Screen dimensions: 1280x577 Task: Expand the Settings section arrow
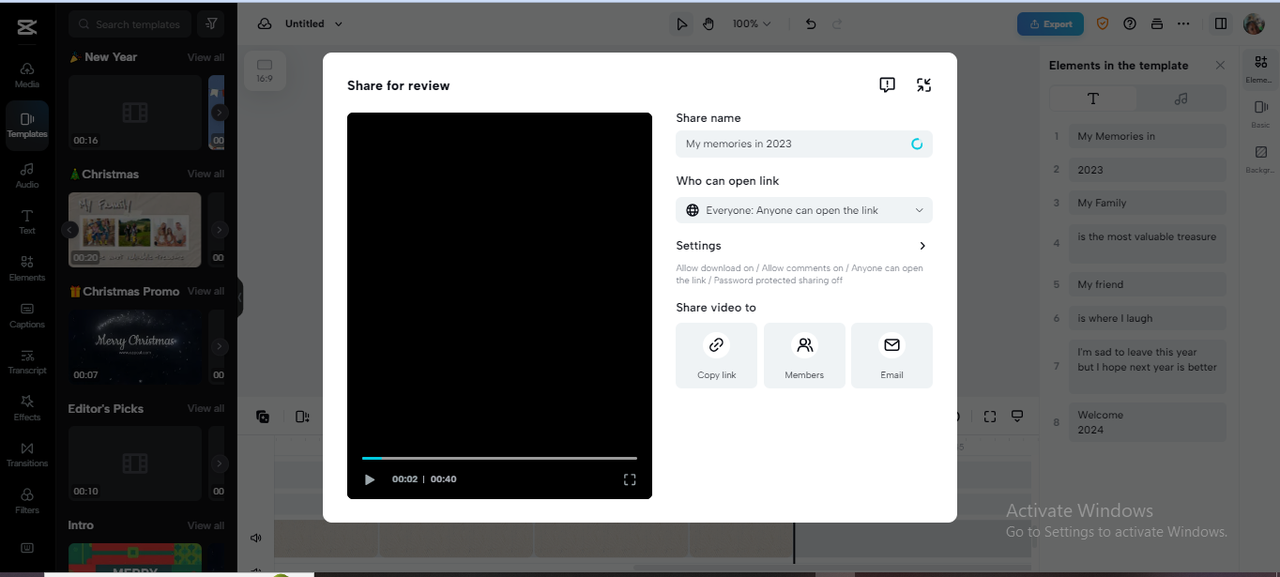(x=922, y=246)
